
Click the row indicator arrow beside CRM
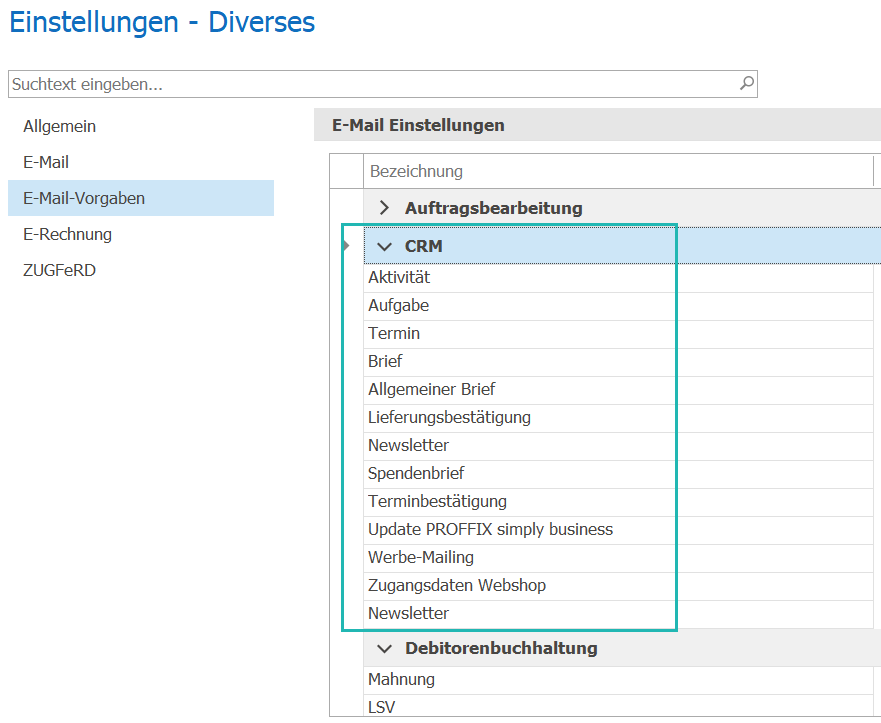[x=346, y=245]
